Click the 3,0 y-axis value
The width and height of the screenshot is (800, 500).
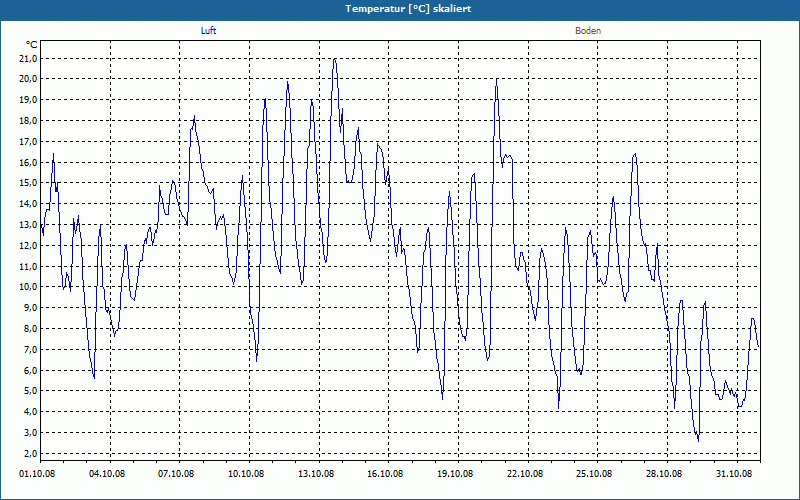(30, 433)
